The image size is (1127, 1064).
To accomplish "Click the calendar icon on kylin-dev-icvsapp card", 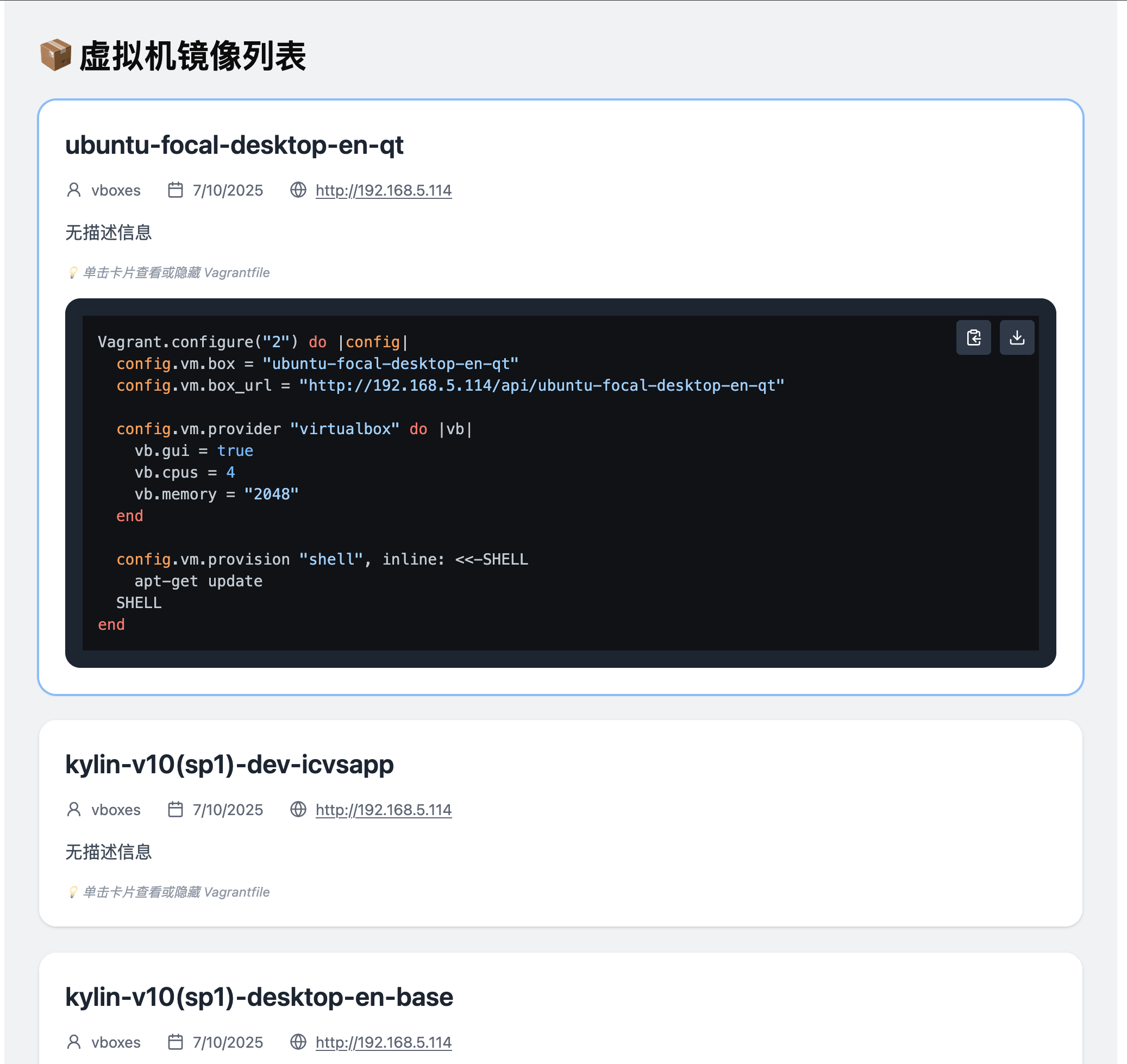I will pyautogui.click(x=176, y=809).
